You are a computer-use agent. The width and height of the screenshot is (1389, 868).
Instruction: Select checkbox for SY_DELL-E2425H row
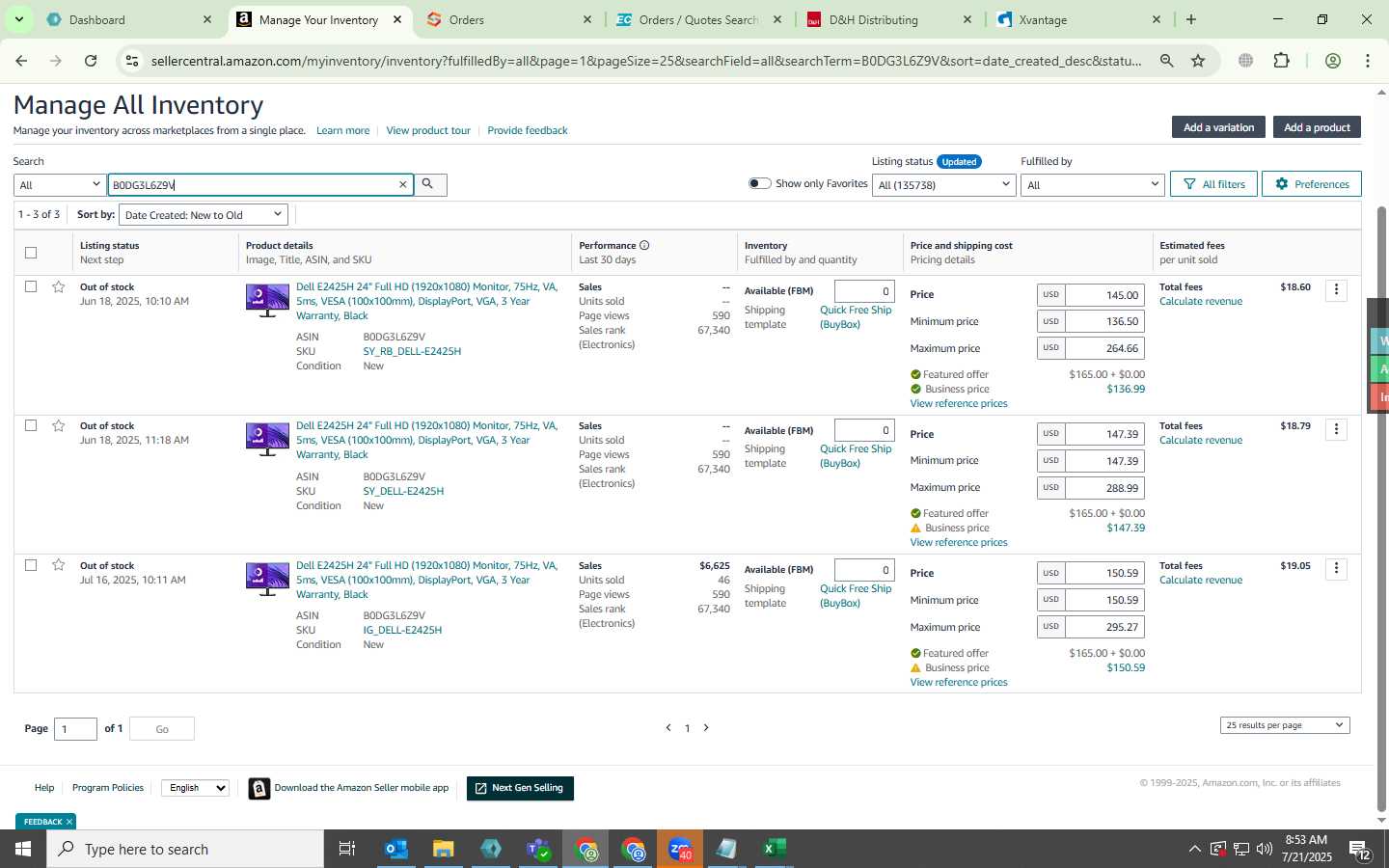point(31,425)
